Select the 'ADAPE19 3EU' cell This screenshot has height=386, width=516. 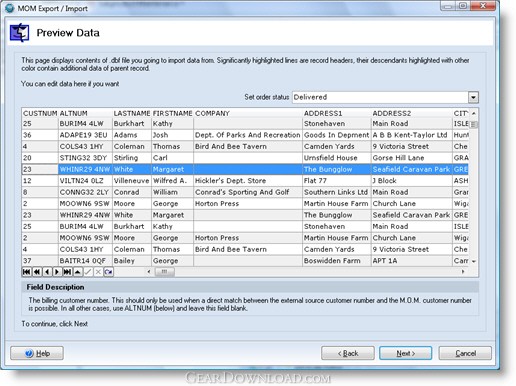[85, 135]
